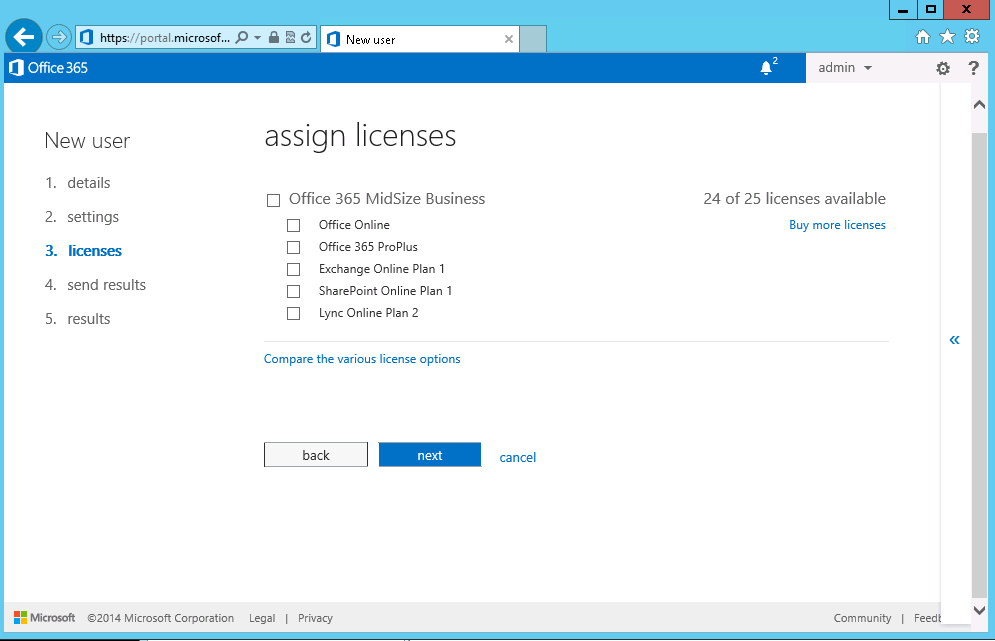This screenshot has height=641, width=995.
Task: Check the SharePoint Online Plan 1 checkbox
Action: pos(293,291)
